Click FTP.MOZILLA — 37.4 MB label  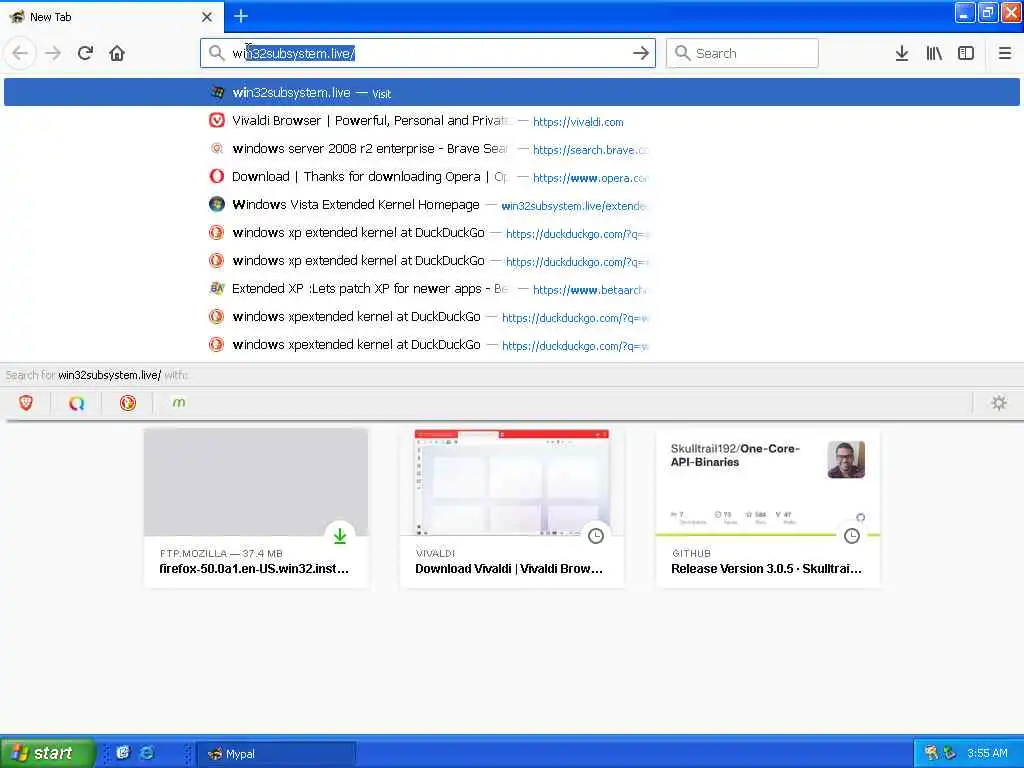coord(221,553)
